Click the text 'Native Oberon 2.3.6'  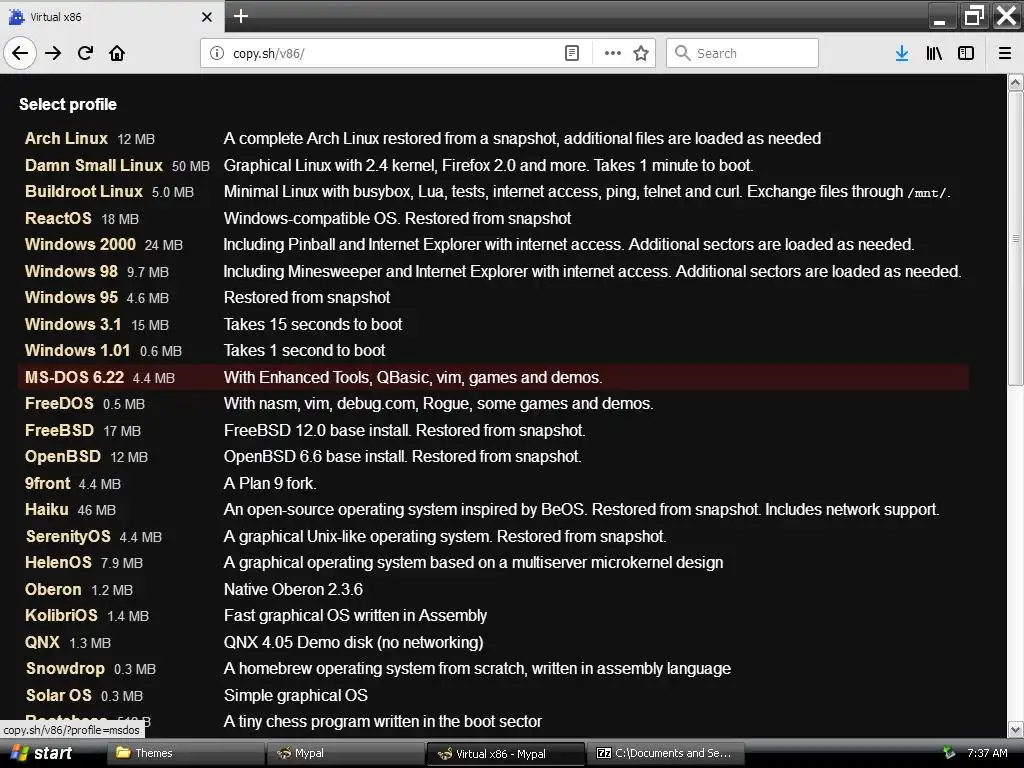coord(293,589)
